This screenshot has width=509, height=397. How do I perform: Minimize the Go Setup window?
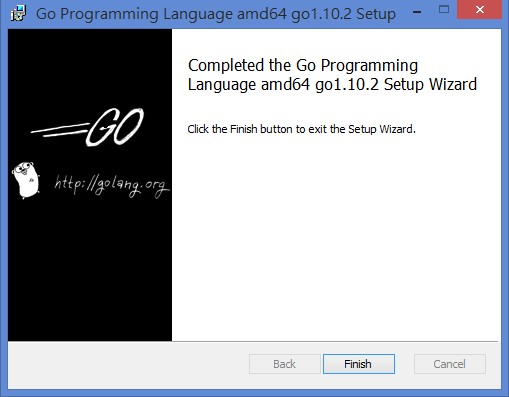[x=417, y=12]
